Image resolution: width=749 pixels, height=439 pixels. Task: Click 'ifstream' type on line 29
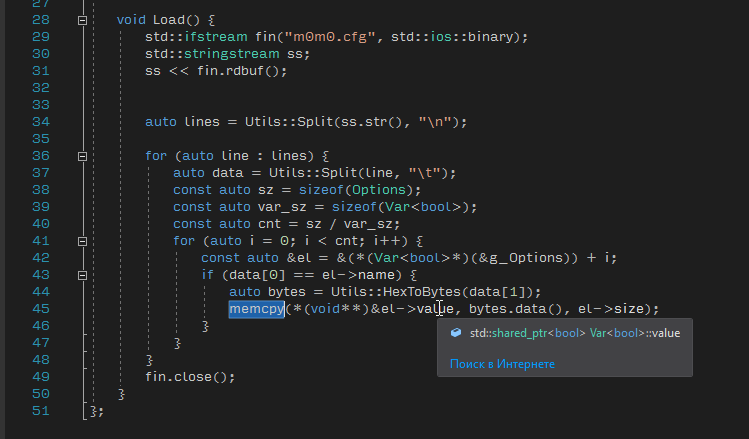point(215,37)
